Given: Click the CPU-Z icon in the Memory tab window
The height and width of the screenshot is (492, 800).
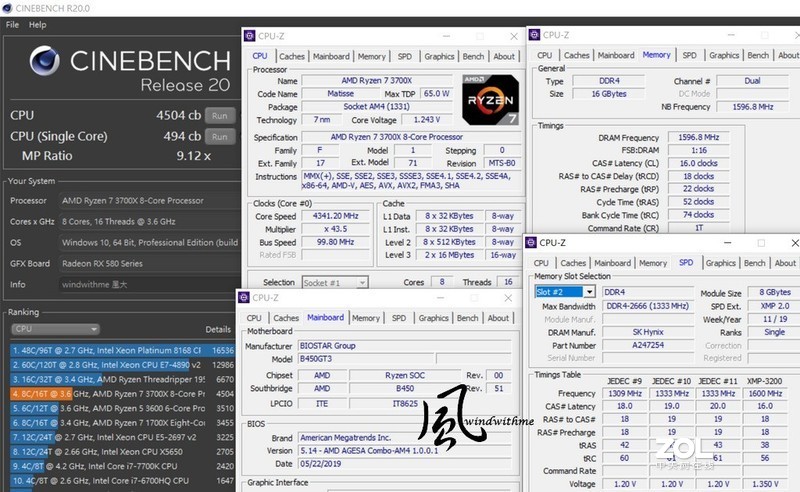Looking at the screenshot, I should [534, 35].
